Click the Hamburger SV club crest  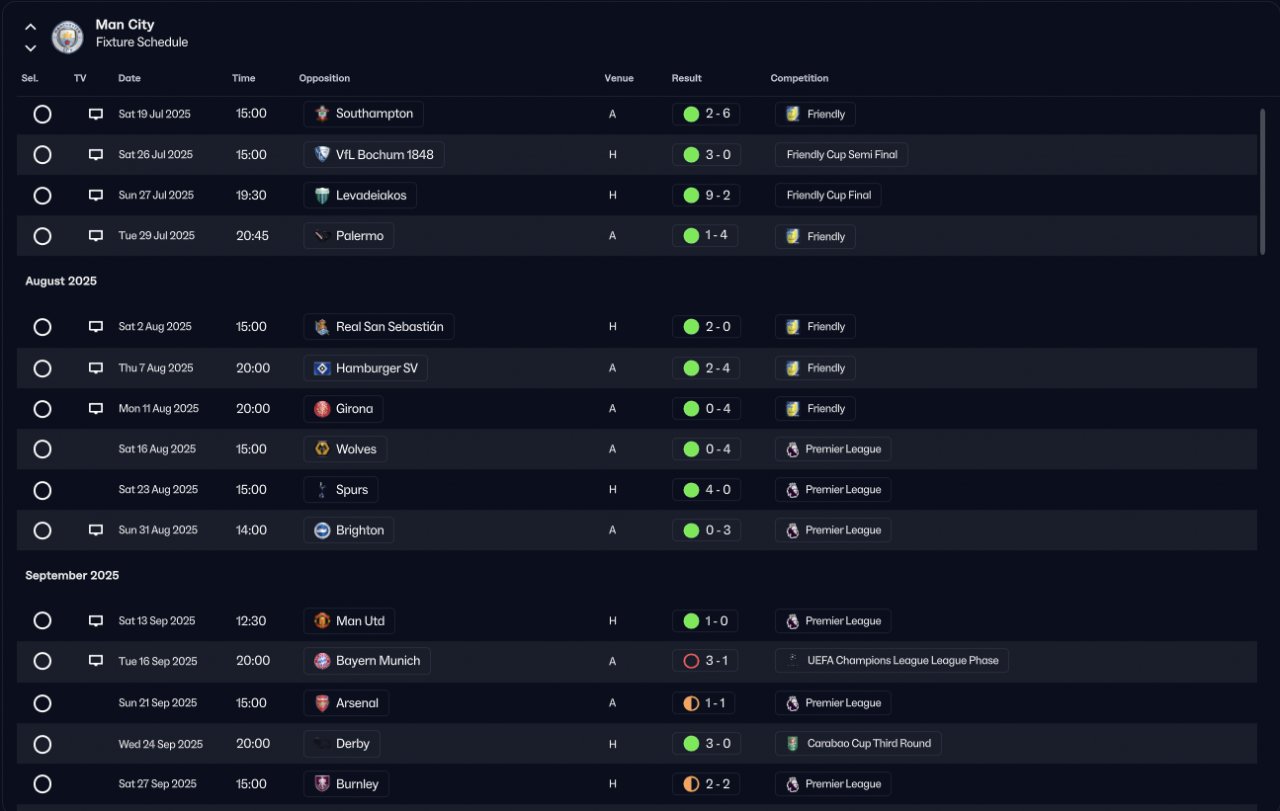point(322,368)
